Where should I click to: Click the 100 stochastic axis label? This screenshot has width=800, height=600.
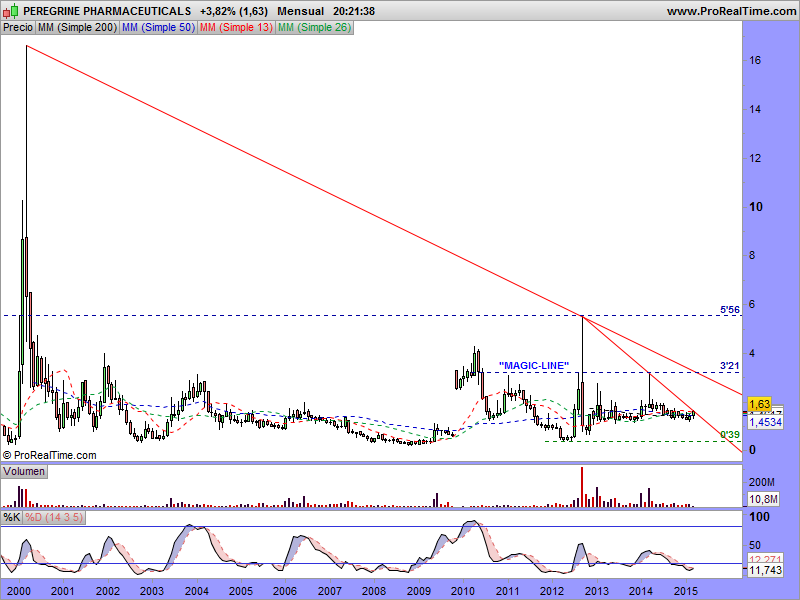point(759,517)
